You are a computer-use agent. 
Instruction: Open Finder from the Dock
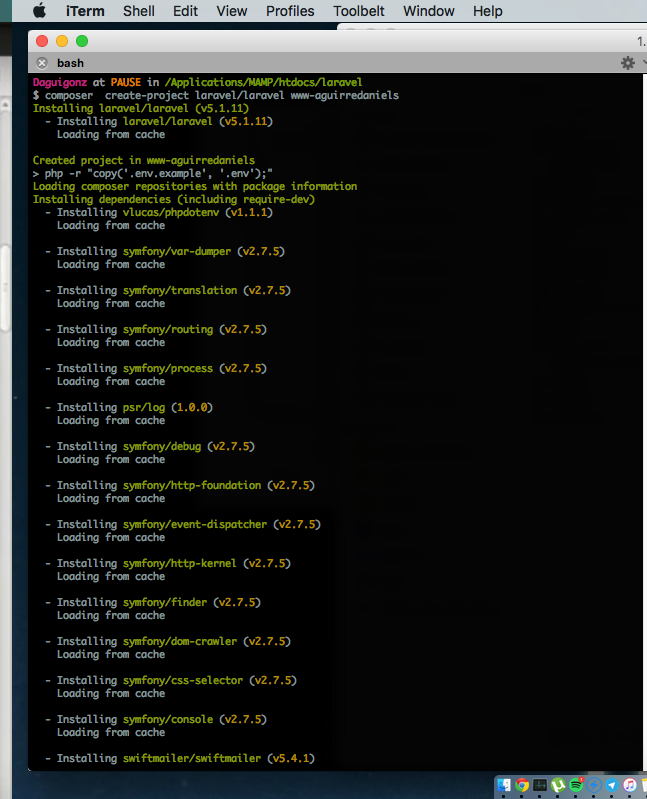[x=504, y=785]
